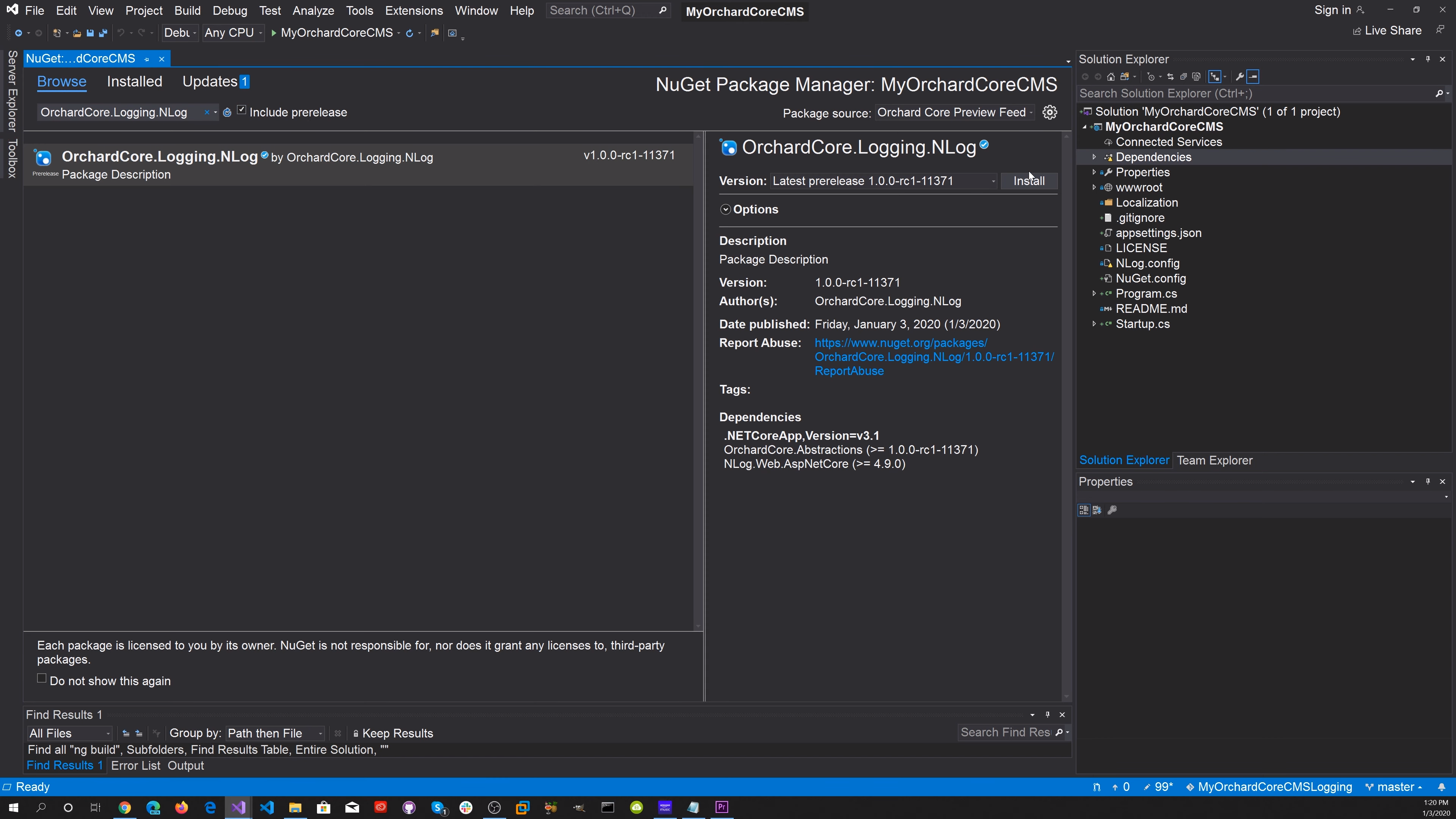1456x819 pixels.
Task: Open the Report Abuse nuget.org link
Action: 934,357
